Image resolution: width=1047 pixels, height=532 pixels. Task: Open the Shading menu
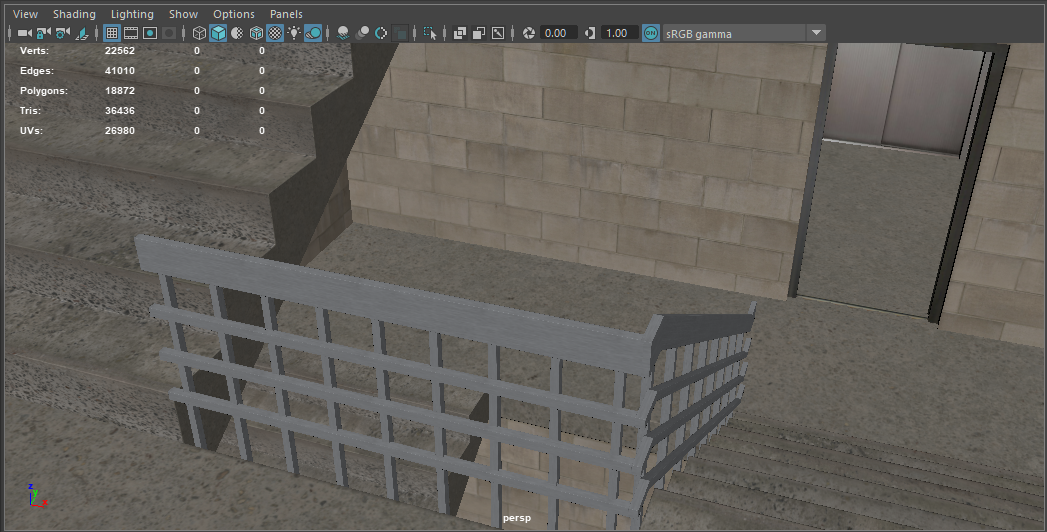pyautogui.click(x=74, y=14)
